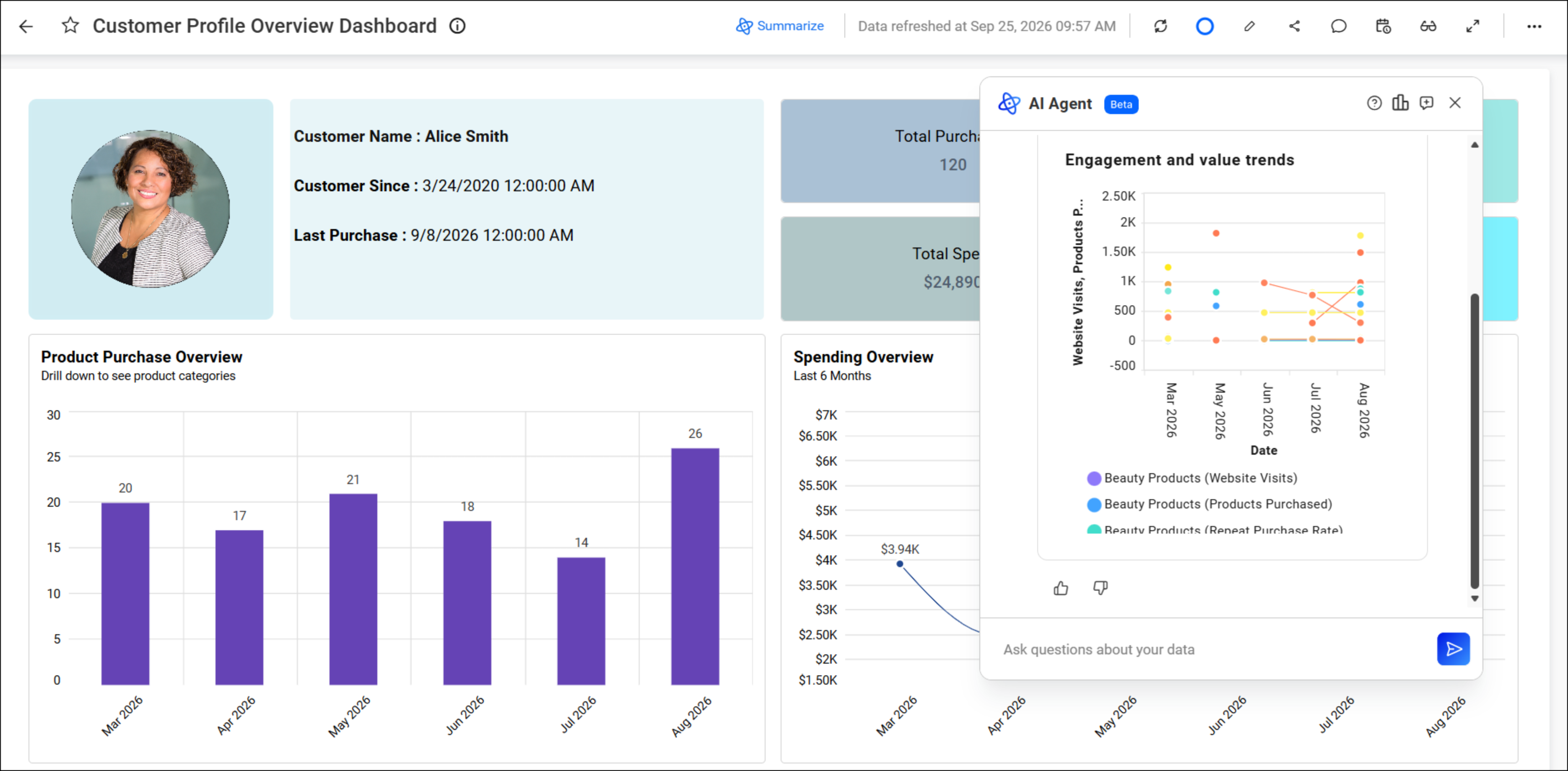
Task: Click the Total Spend card value
Action: (951, 282)
